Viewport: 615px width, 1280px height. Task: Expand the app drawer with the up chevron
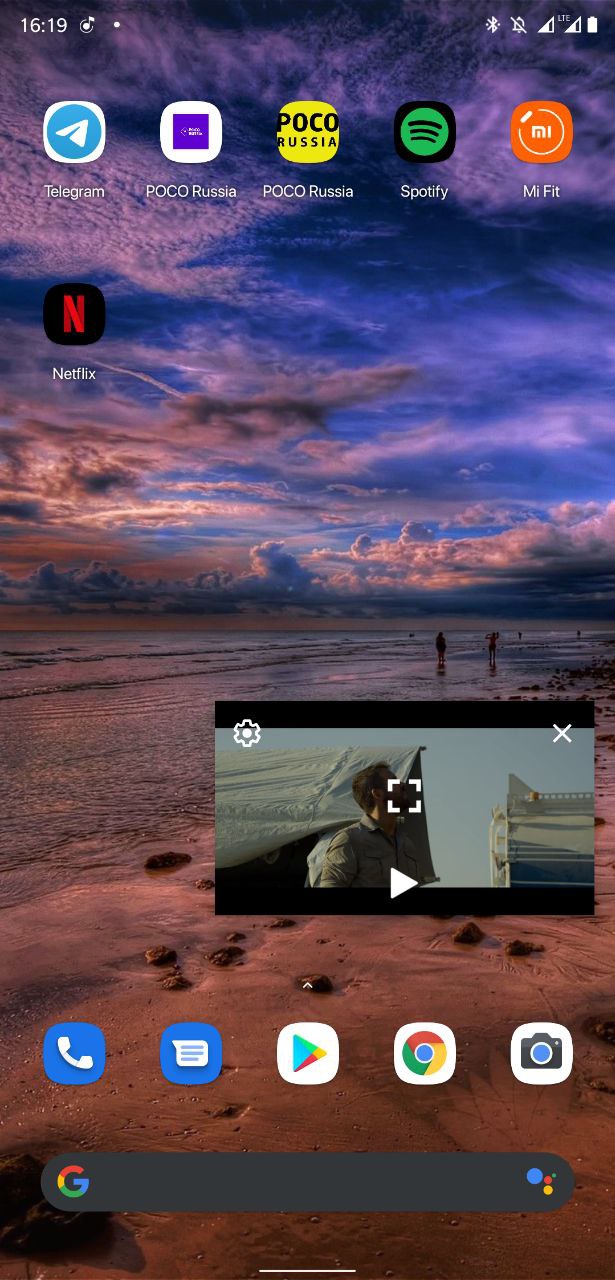pos(308,985)
